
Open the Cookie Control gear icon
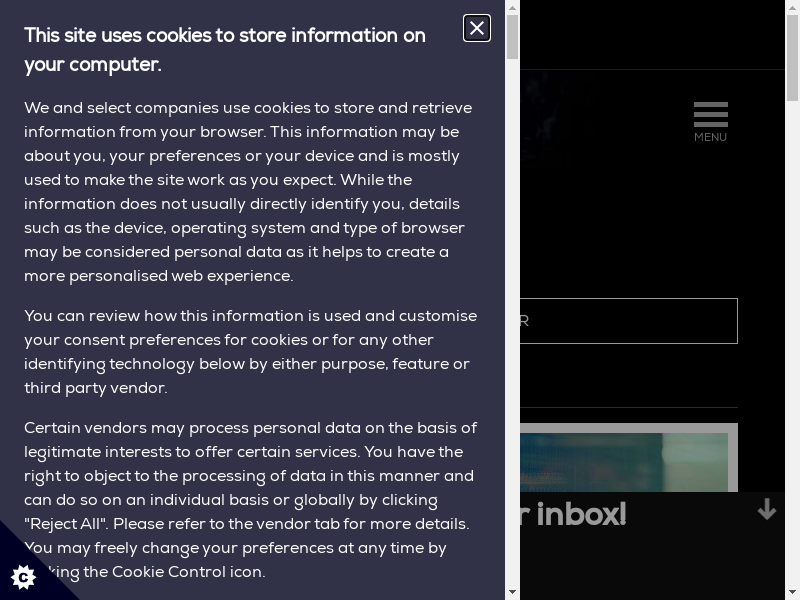tap(22, 576)
